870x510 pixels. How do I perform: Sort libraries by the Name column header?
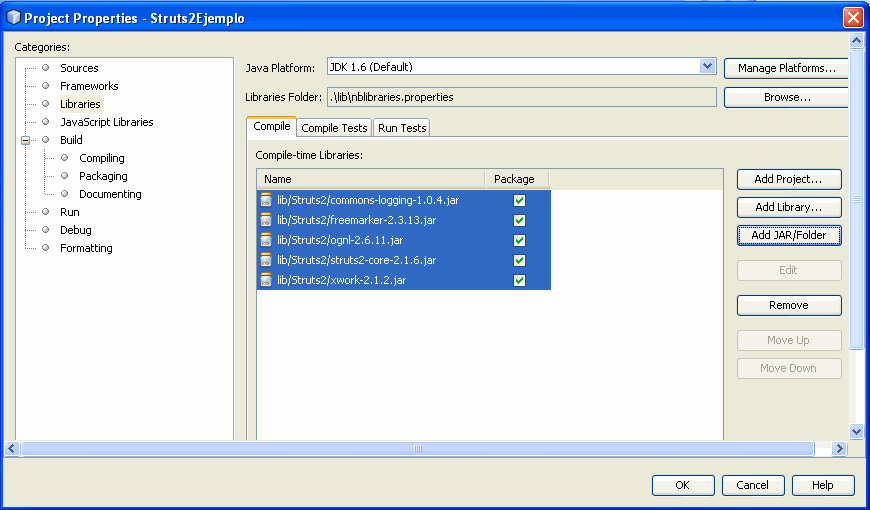(x=371, y=179)
